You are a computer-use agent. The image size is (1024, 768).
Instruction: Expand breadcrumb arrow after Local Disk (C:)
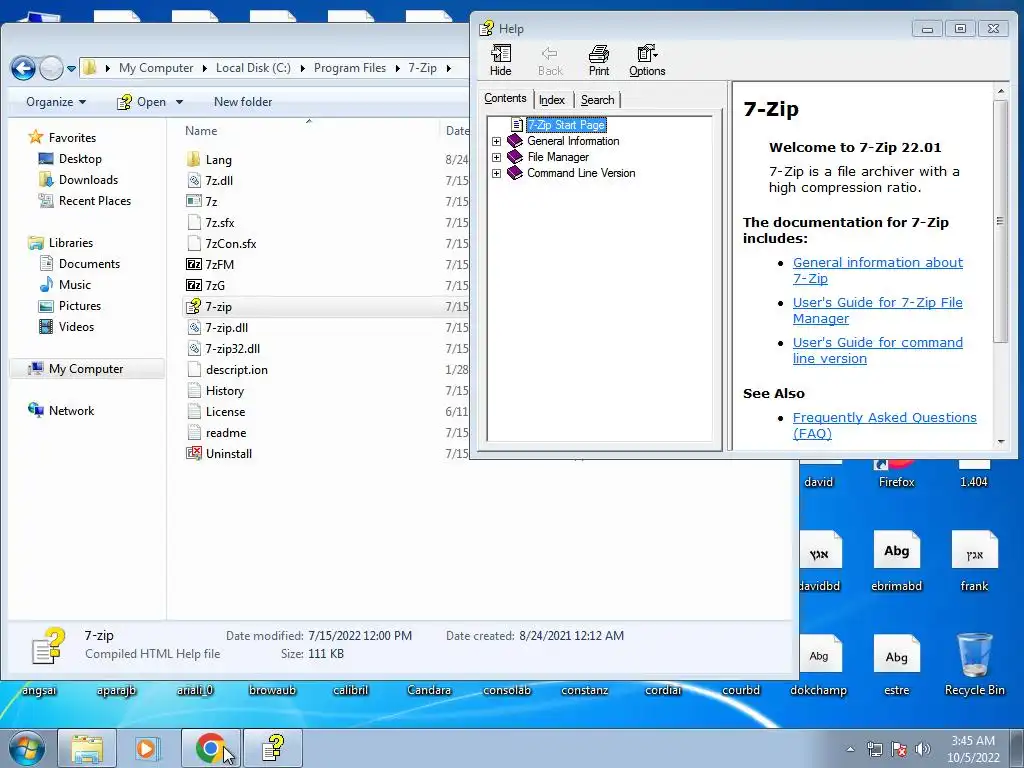tap(302, 68)
